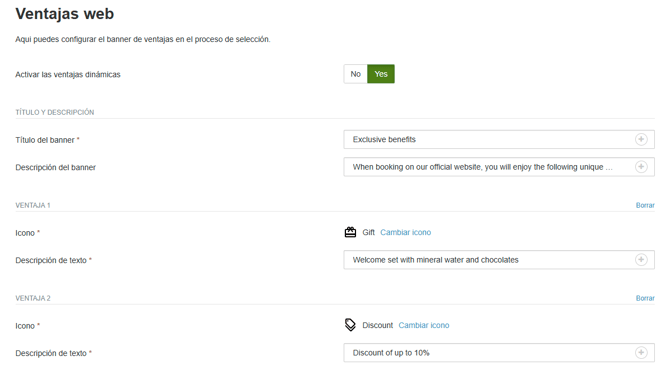Click the Título y descripción section header
Screen dimensions: 670x370
click(55, 112)
